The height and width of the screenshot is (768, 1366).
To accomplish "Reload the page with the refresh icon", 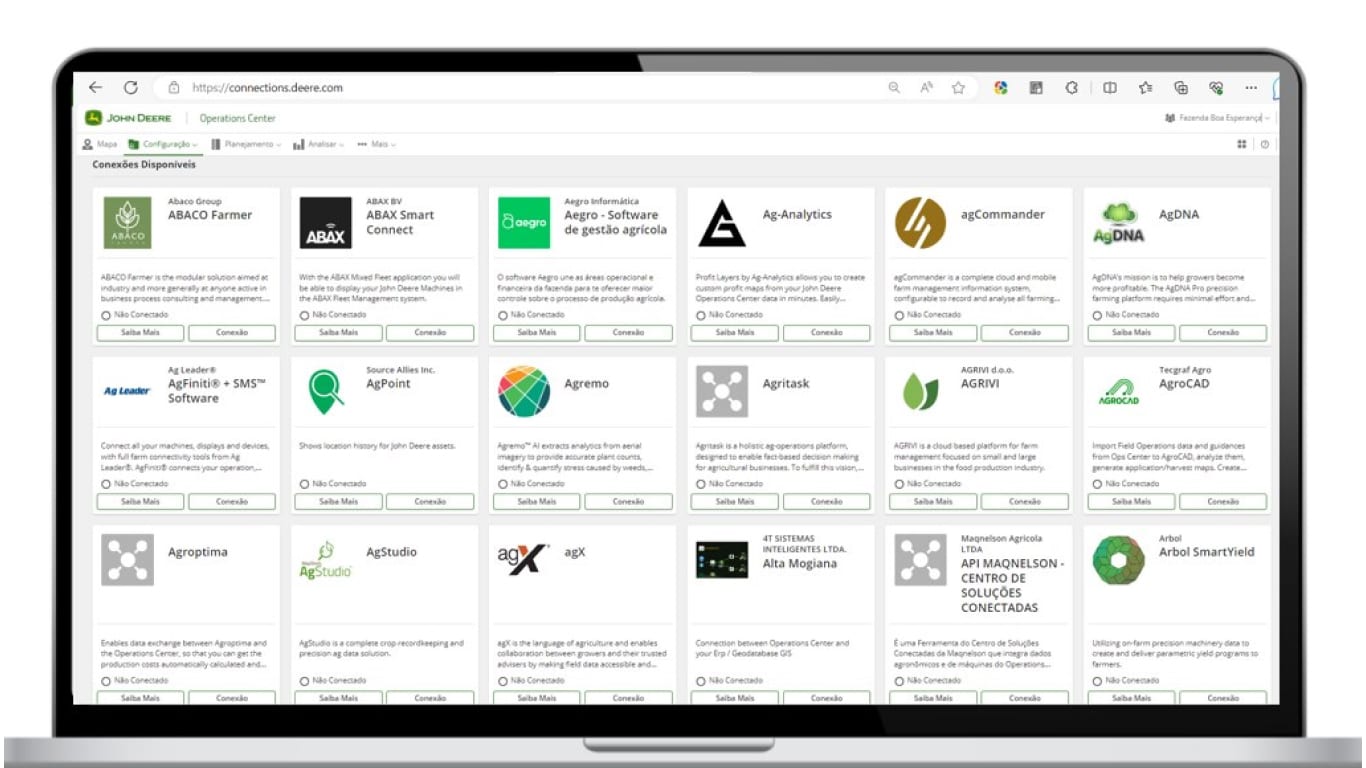I will [131, 88].
